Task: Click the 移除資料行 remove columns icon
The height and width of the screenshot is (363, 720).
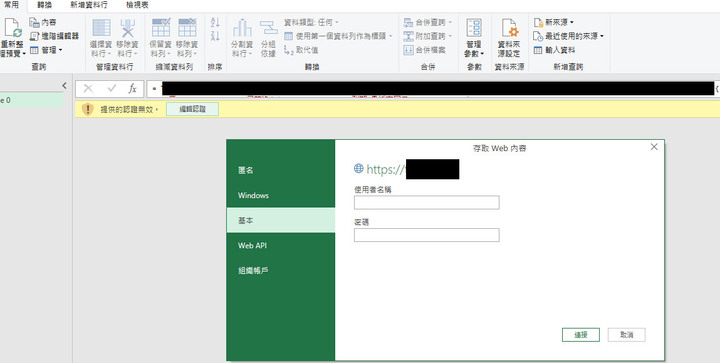Action: click(x=128, y=28)
